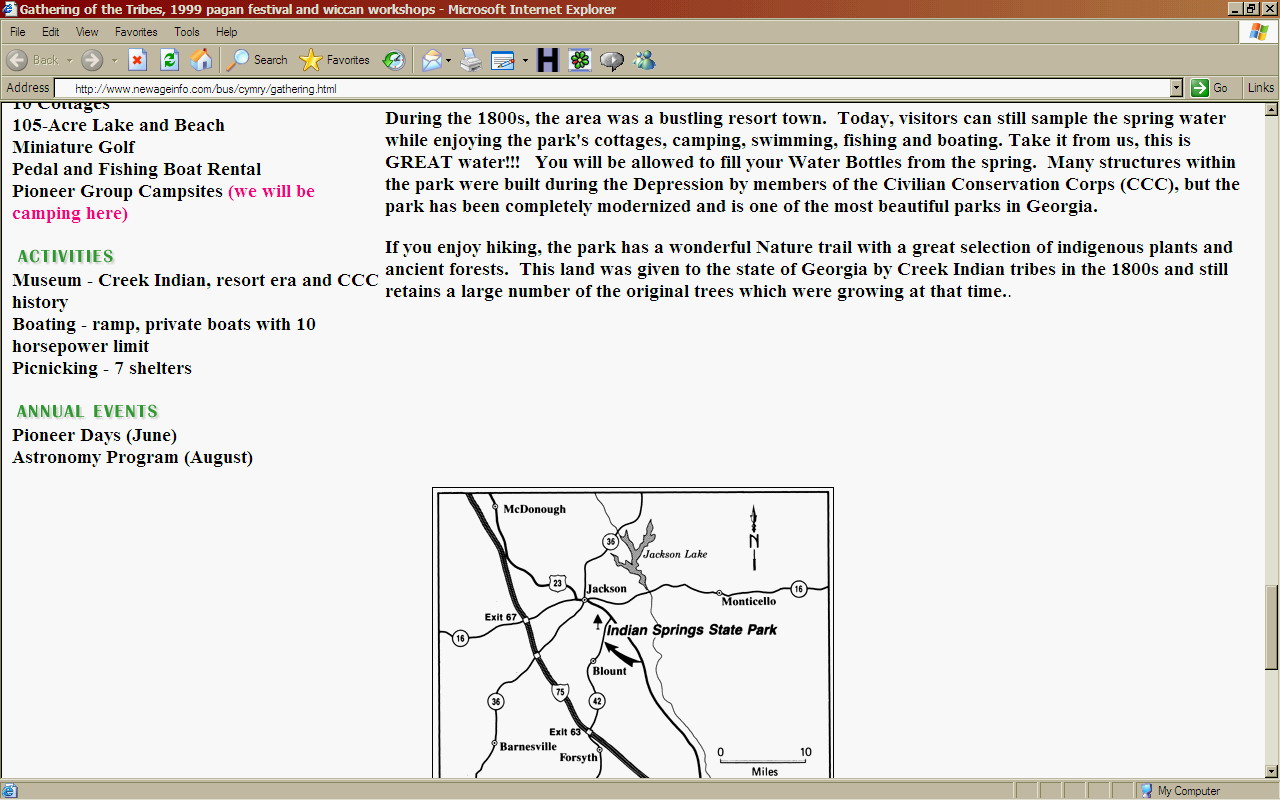Click '105-Acre Lake and Beach' text
The image size is (1280, 800).
[x=118, y=125]
